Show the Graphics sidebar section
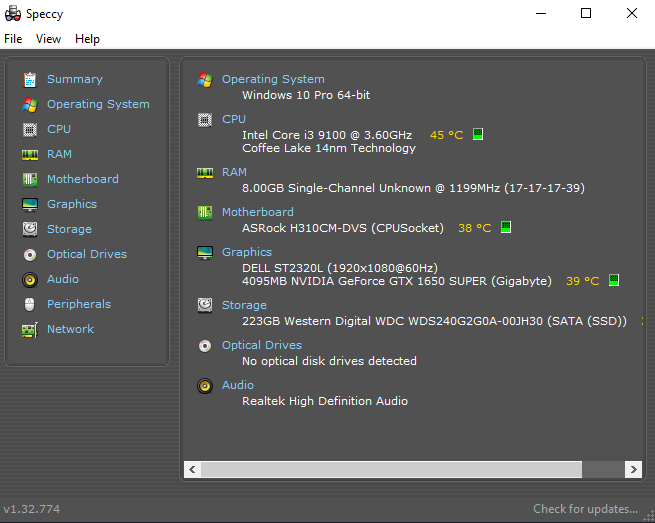Viewport: 655px width, 523px height. [72, 204]
